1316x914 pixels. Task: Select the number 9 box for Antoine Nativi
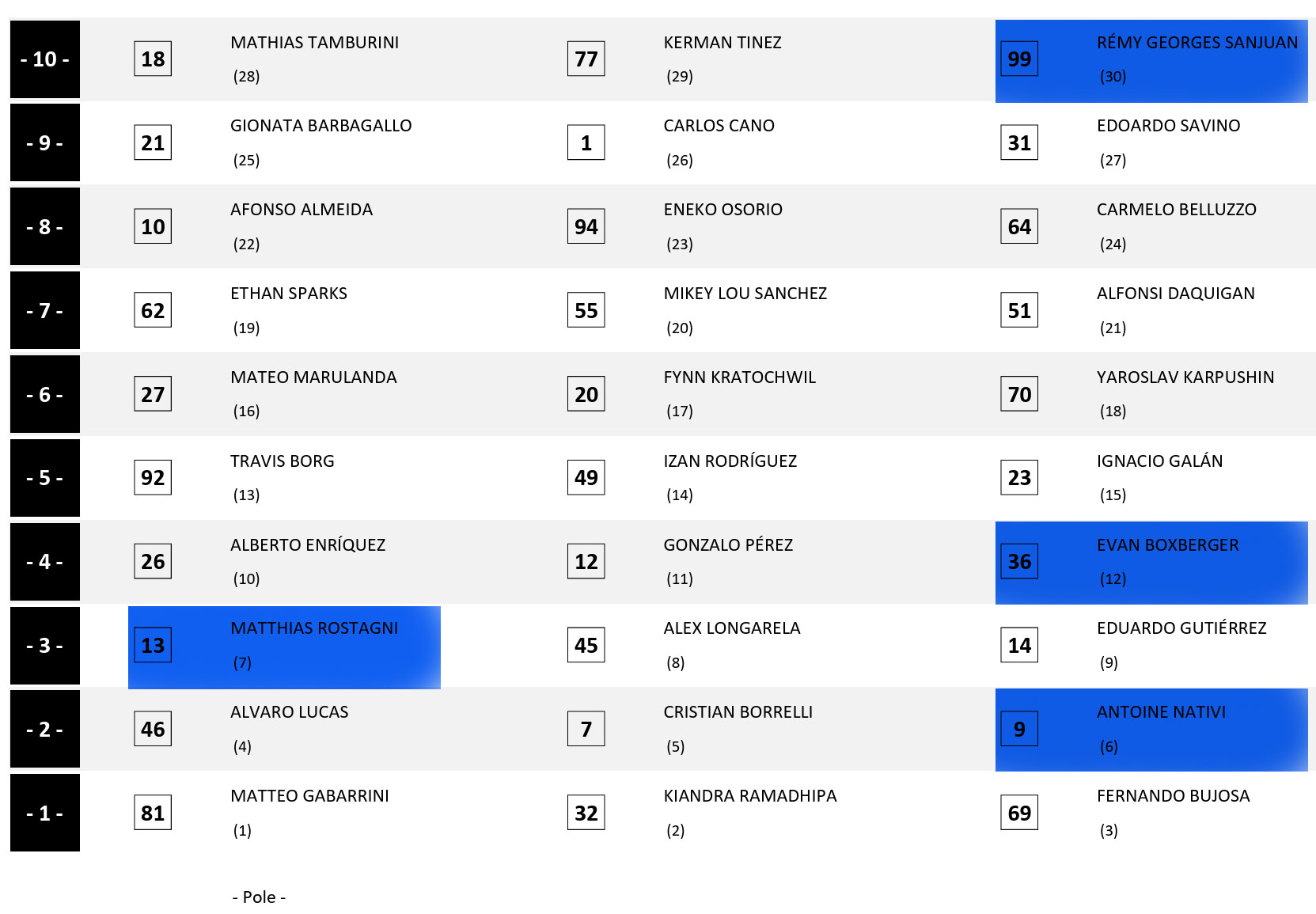click(x=1019, y=729)
